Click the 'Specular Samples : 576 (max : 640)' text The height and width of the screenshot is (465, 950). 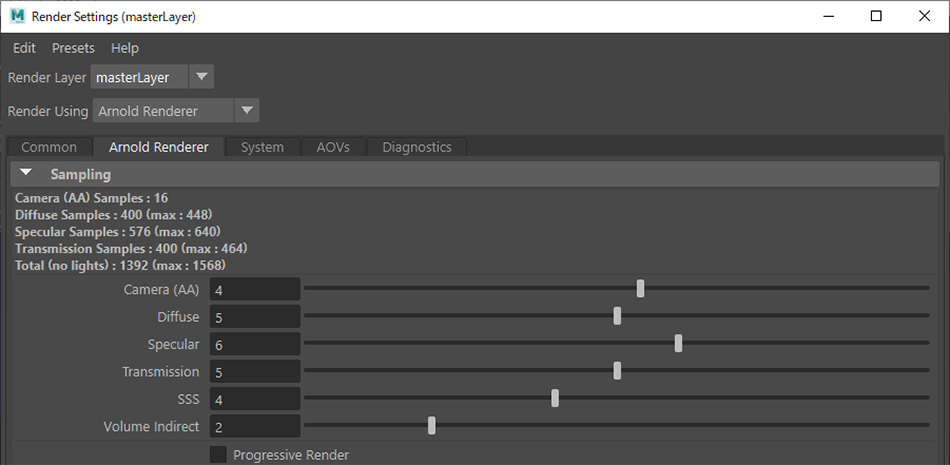(x=118, y=232)
